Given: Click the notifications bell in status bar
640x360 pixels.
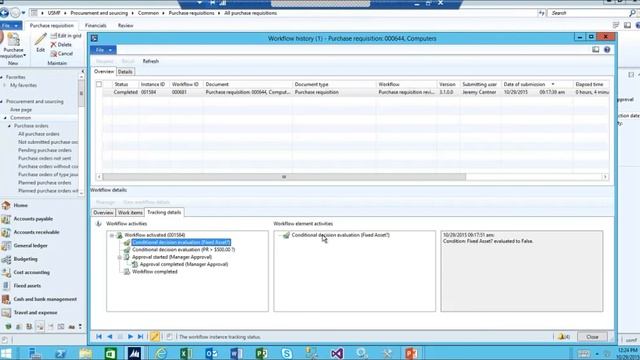Looking at the screenshot, I should pyautogui.click(x=563, y=337).
